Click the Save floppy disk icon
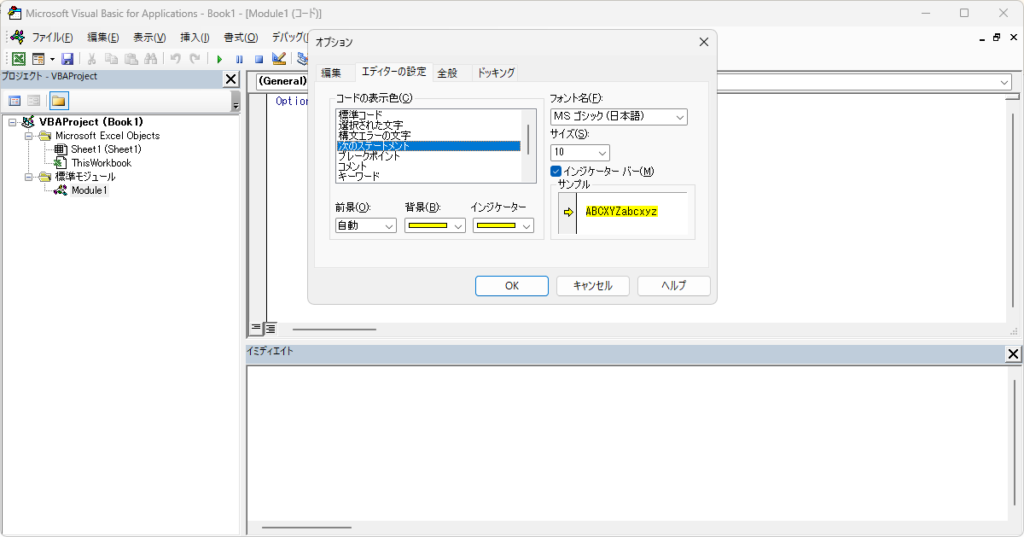 click(67, 59)
